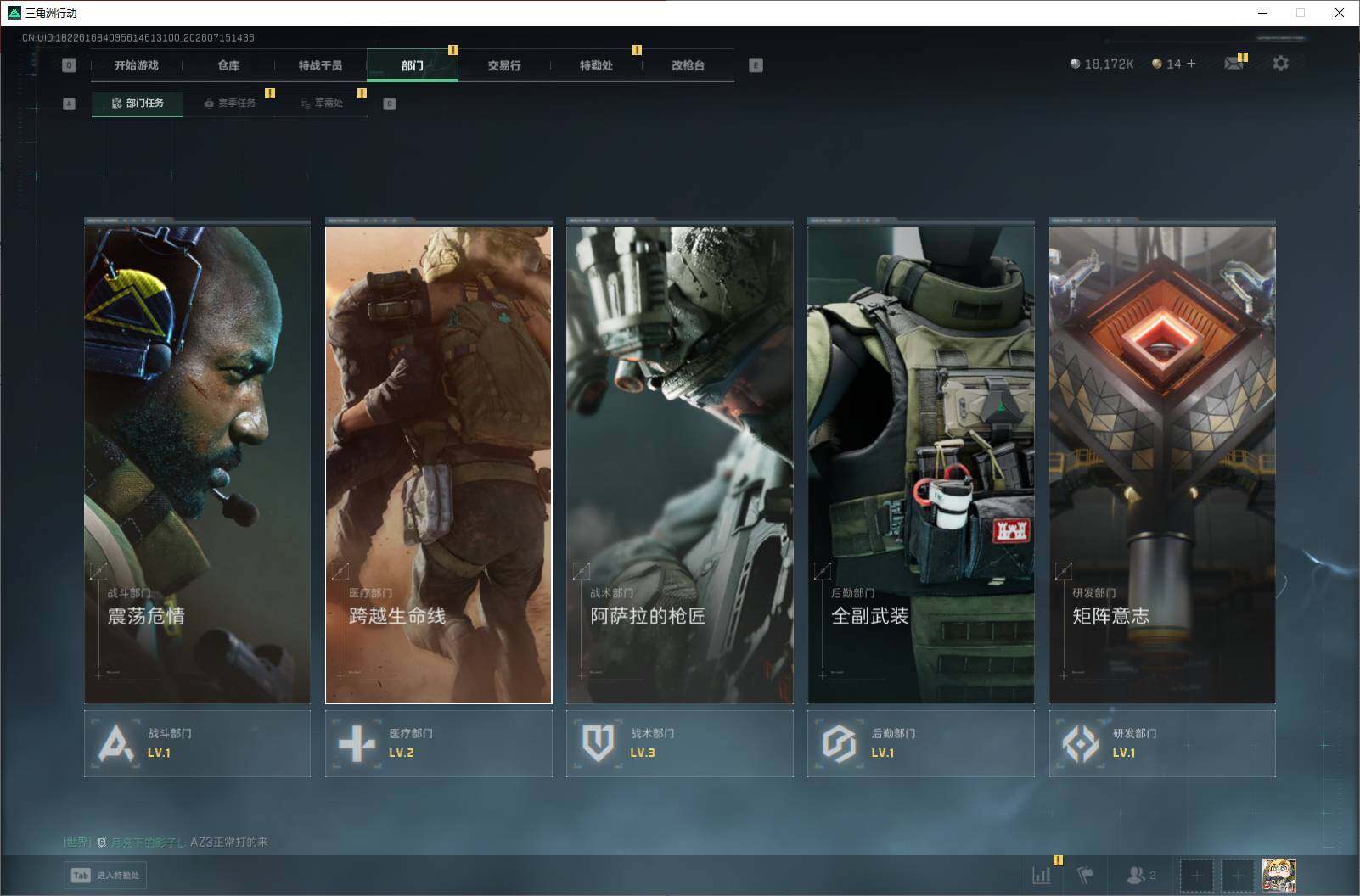This screenshot has height=896, width=1360.
Task: Click the silver coin currency icon
Action: click(1075, 64)
